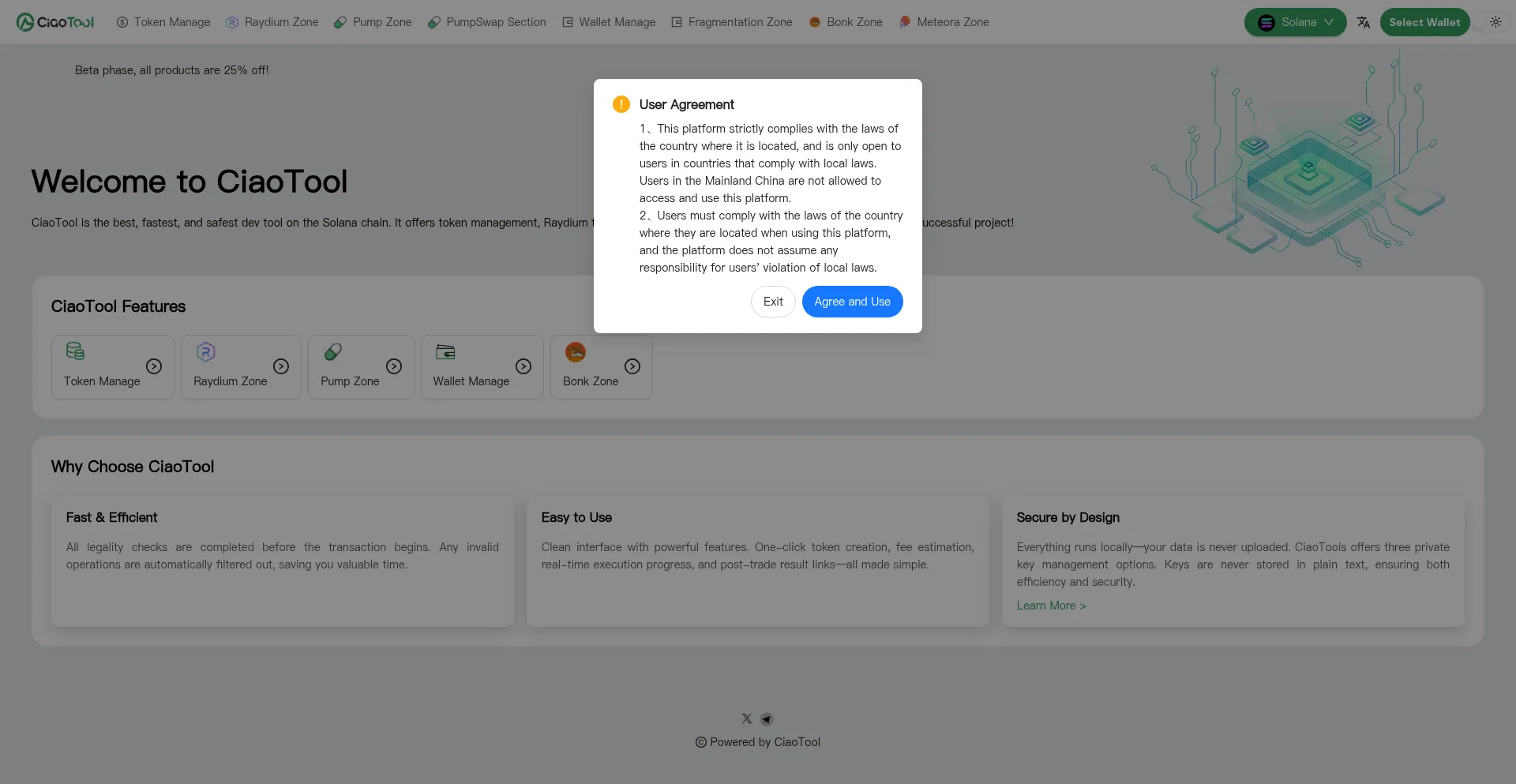Open the Pump Zone menu
The height and width of the screenshot is (784, 1516).
(373, 22)
